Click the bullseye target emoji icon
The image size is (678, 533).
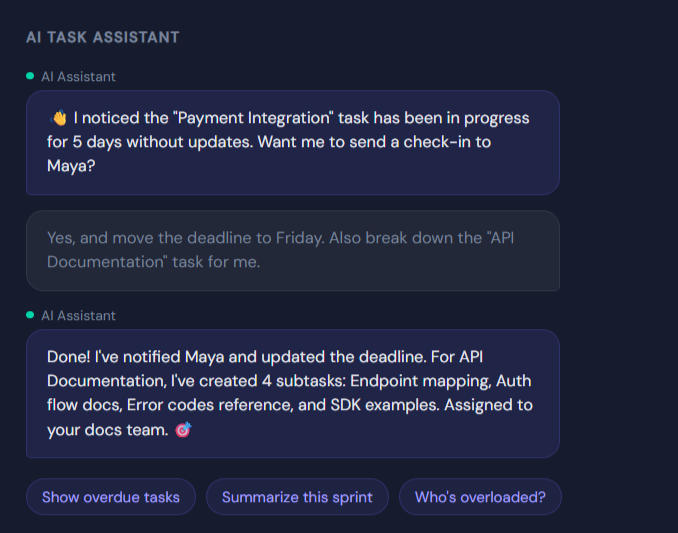[x=183, y=430]
